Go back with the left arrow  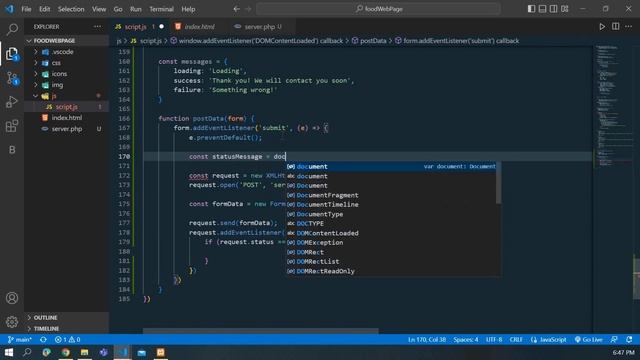[236, 9]
